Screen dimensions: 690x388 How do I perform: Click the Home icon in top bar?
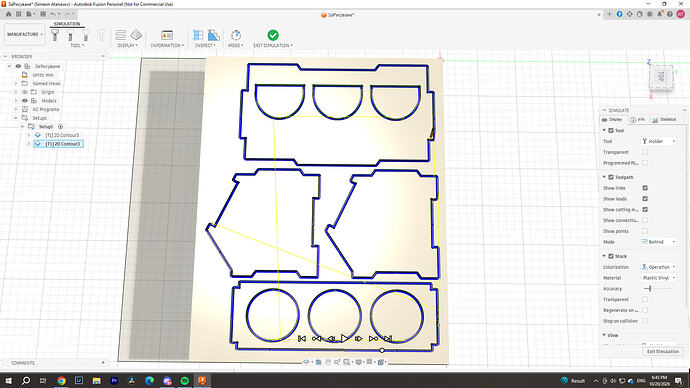8,14
